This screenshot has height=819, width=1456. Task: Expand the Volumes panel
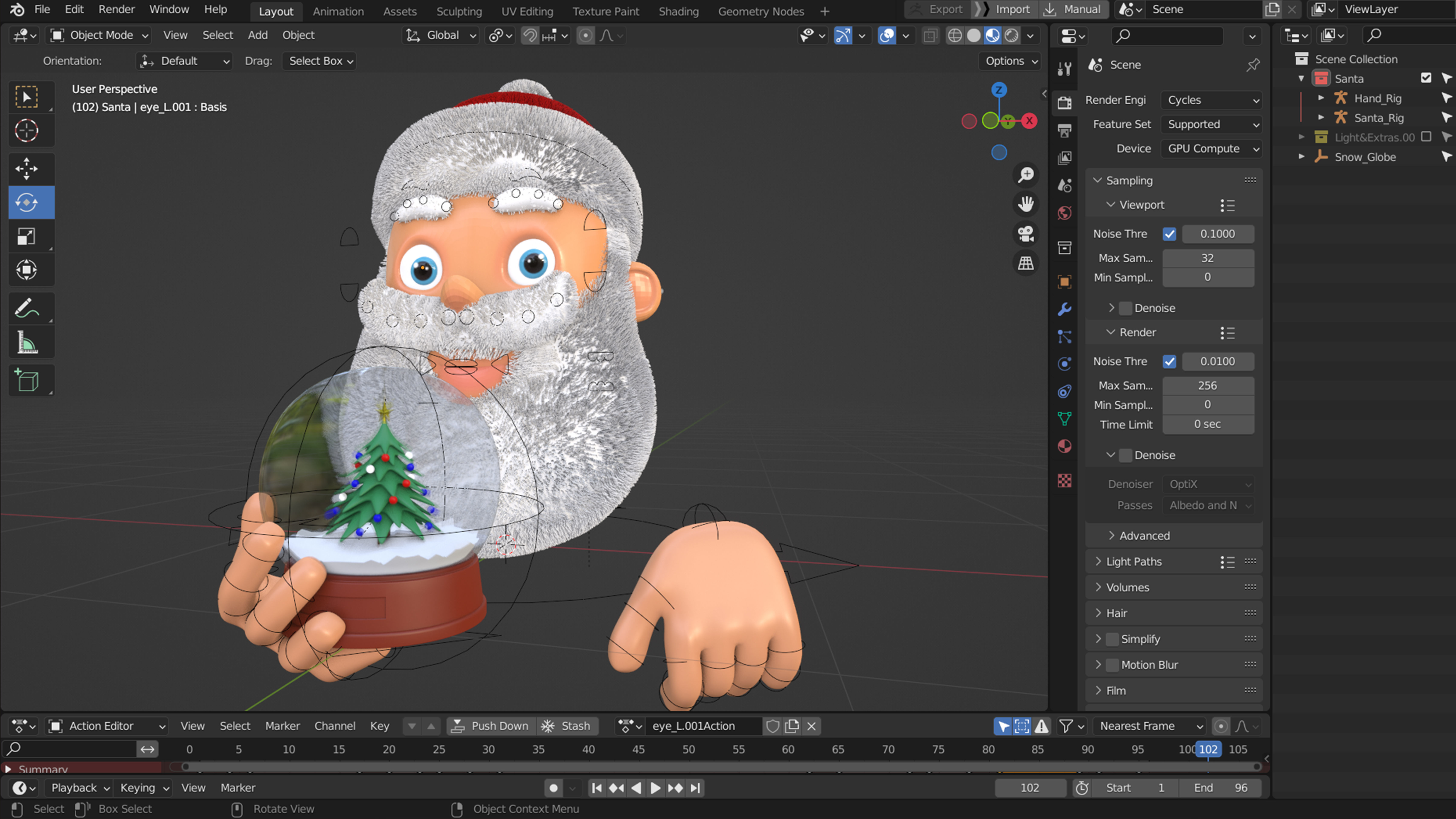[x=1127, y=588]
